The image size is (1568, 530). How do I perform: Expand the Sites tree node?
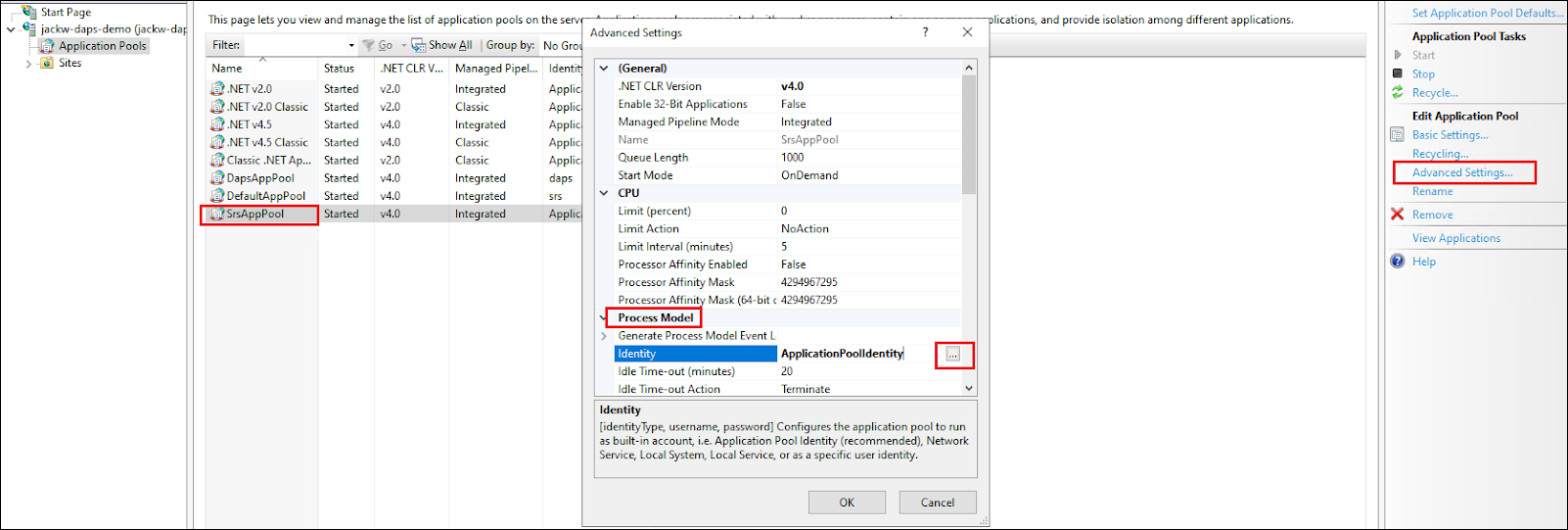[x=28, y=64]
